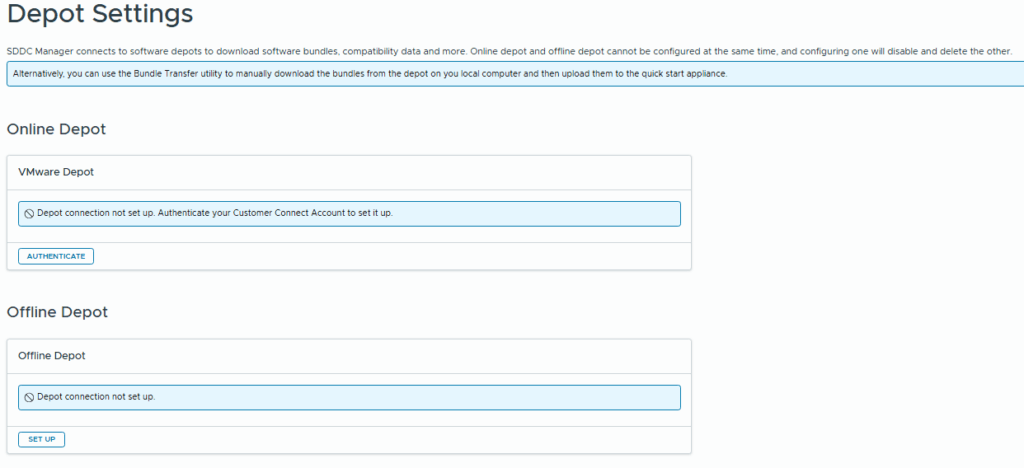Click the not-set-up icon in Offline Depot alert
1024x468 pixels.
coord(29,397)
